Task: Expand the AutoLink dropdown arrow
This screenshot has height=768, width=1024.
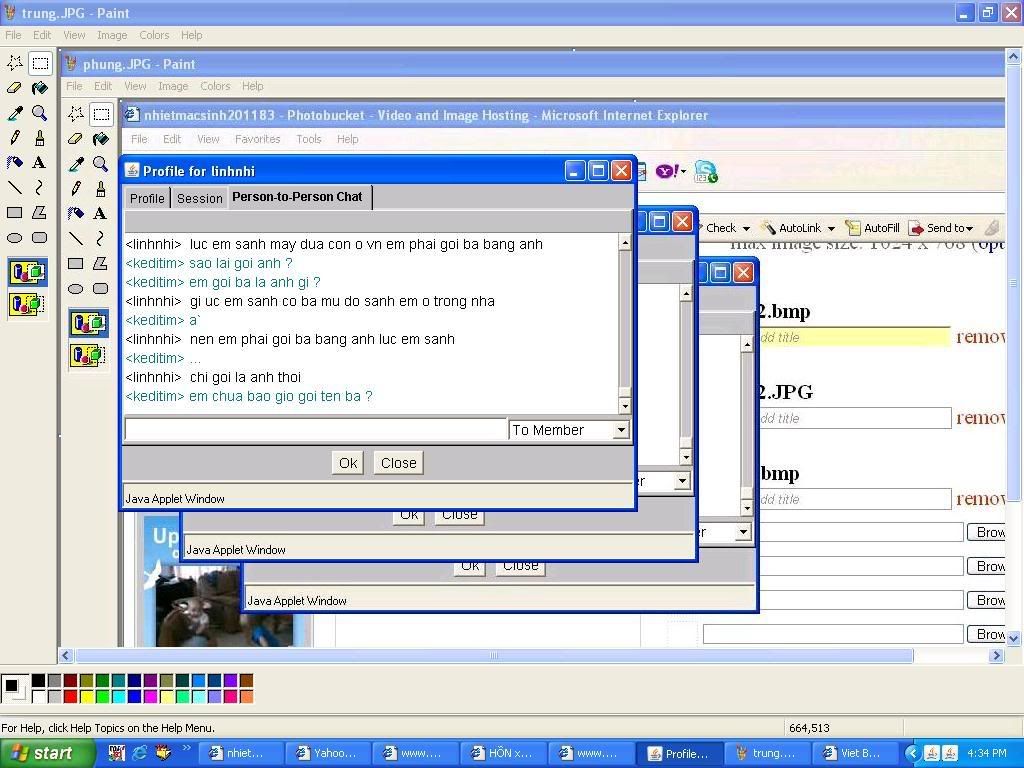Action: tap(831, 229)
